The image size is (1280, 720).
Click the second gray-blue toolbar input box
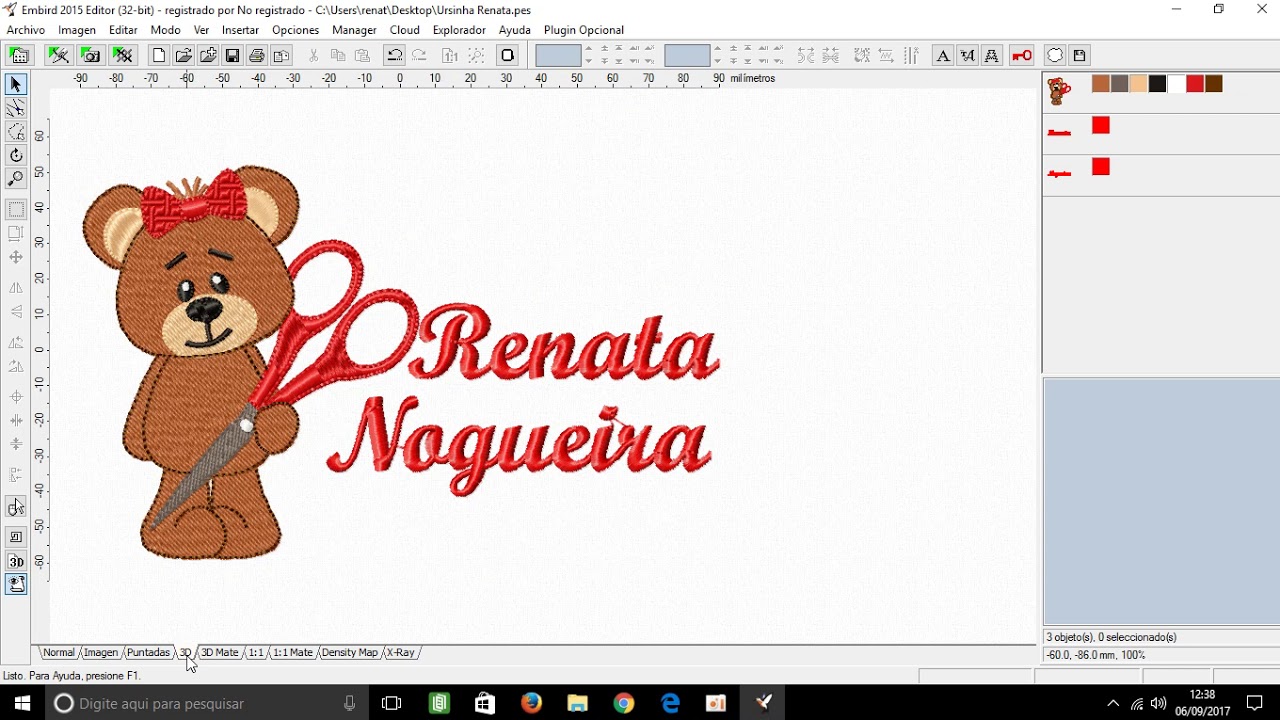coord(687,56)
